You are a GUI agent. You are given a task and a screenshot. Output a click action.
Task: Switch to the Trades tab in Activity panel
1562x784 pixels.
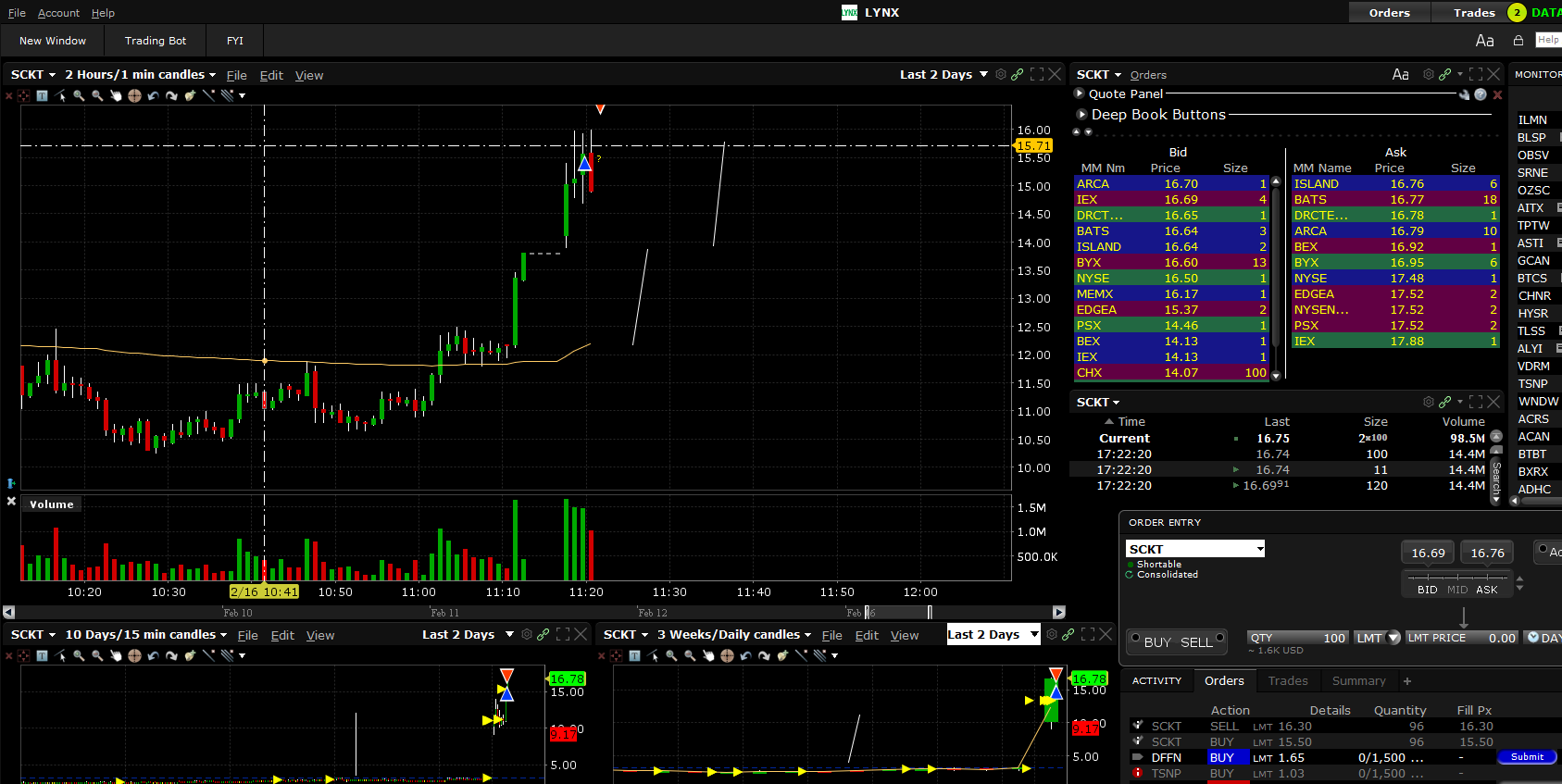(x=1287, y=680)
